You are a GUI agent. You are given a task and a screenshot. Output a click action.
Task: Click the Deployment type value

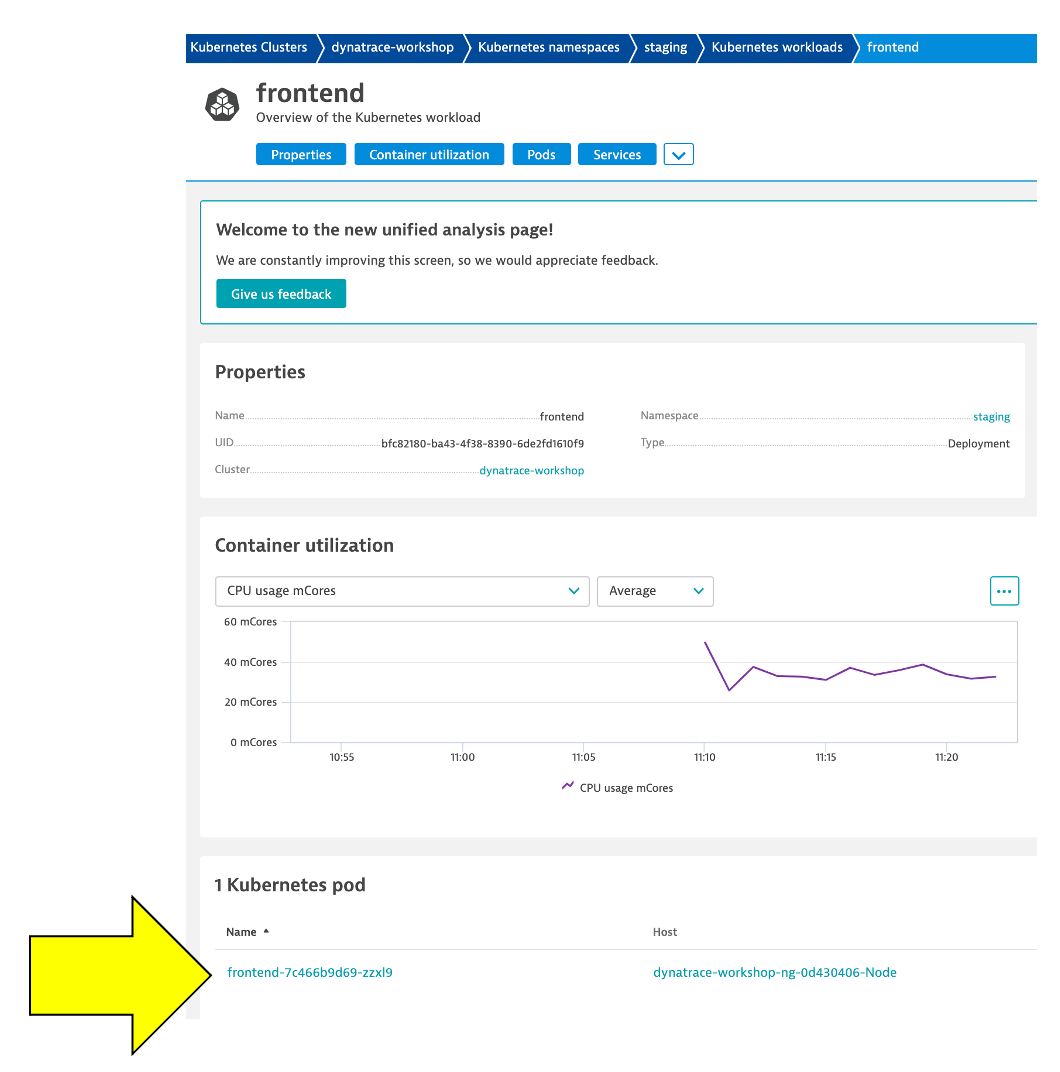point(979,444)
